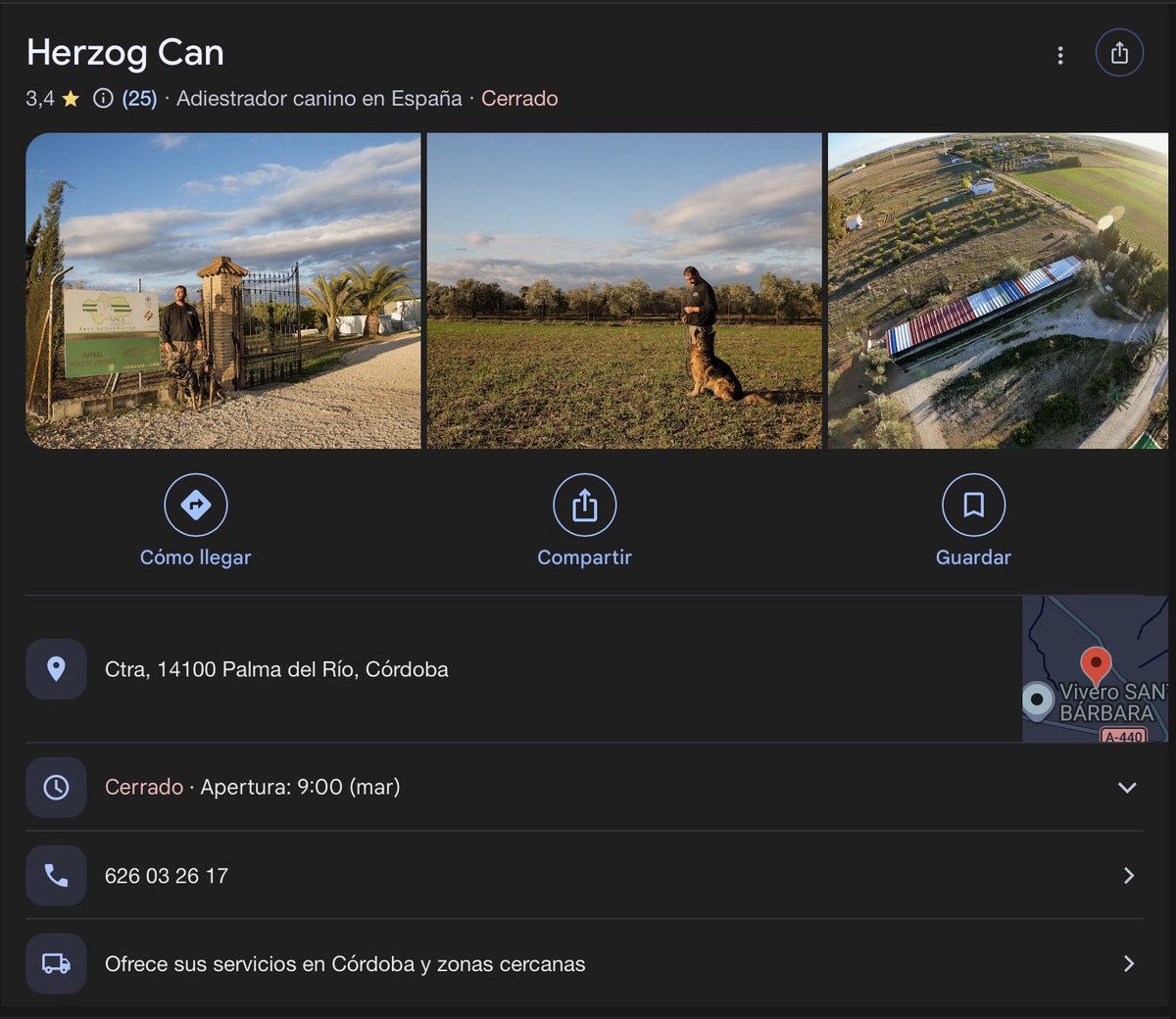Open service area row arrow

[1129, 964]
